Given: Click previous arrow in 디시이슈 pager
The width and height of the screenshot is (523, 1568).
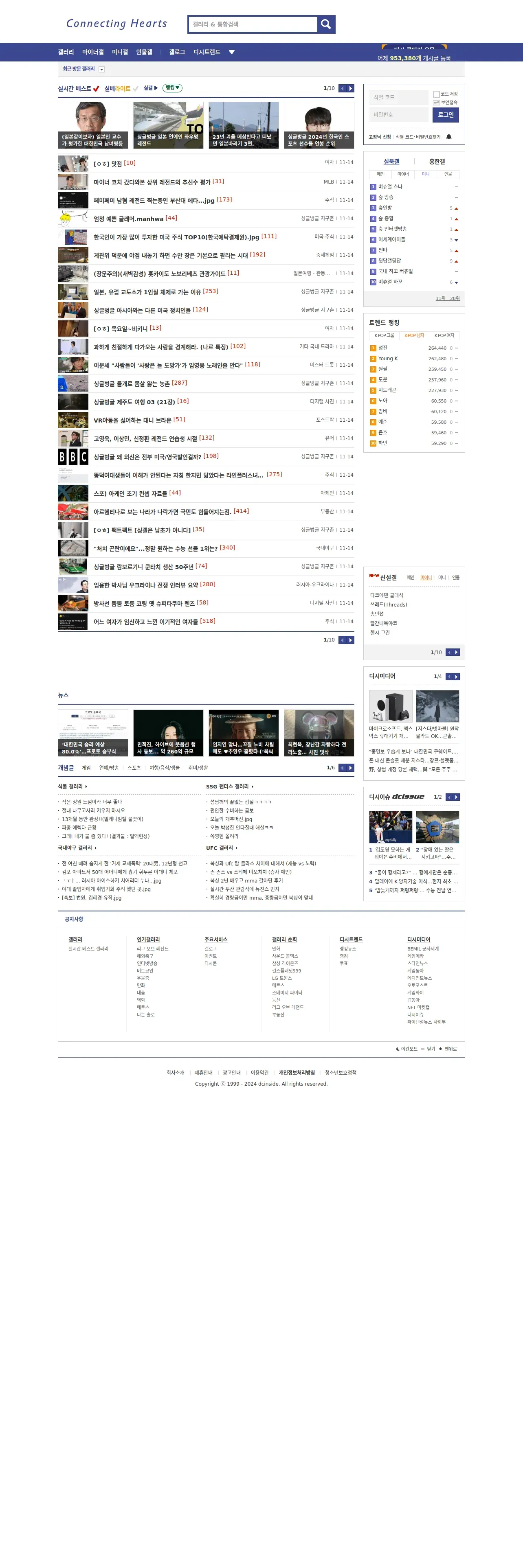Looking at the screenshot, I should click(449, 797).
